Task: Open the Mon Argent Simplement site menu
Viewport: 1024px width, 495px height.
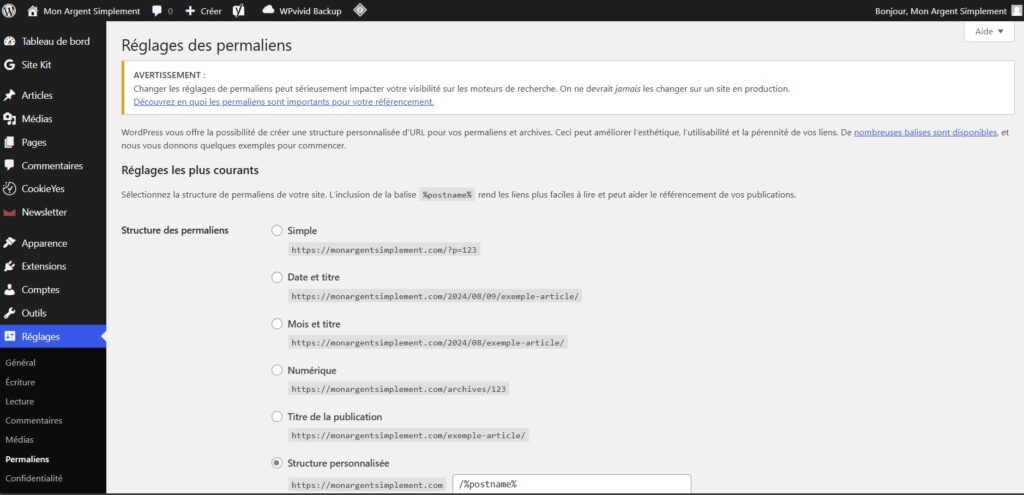Action: click(x=90, y=11)
